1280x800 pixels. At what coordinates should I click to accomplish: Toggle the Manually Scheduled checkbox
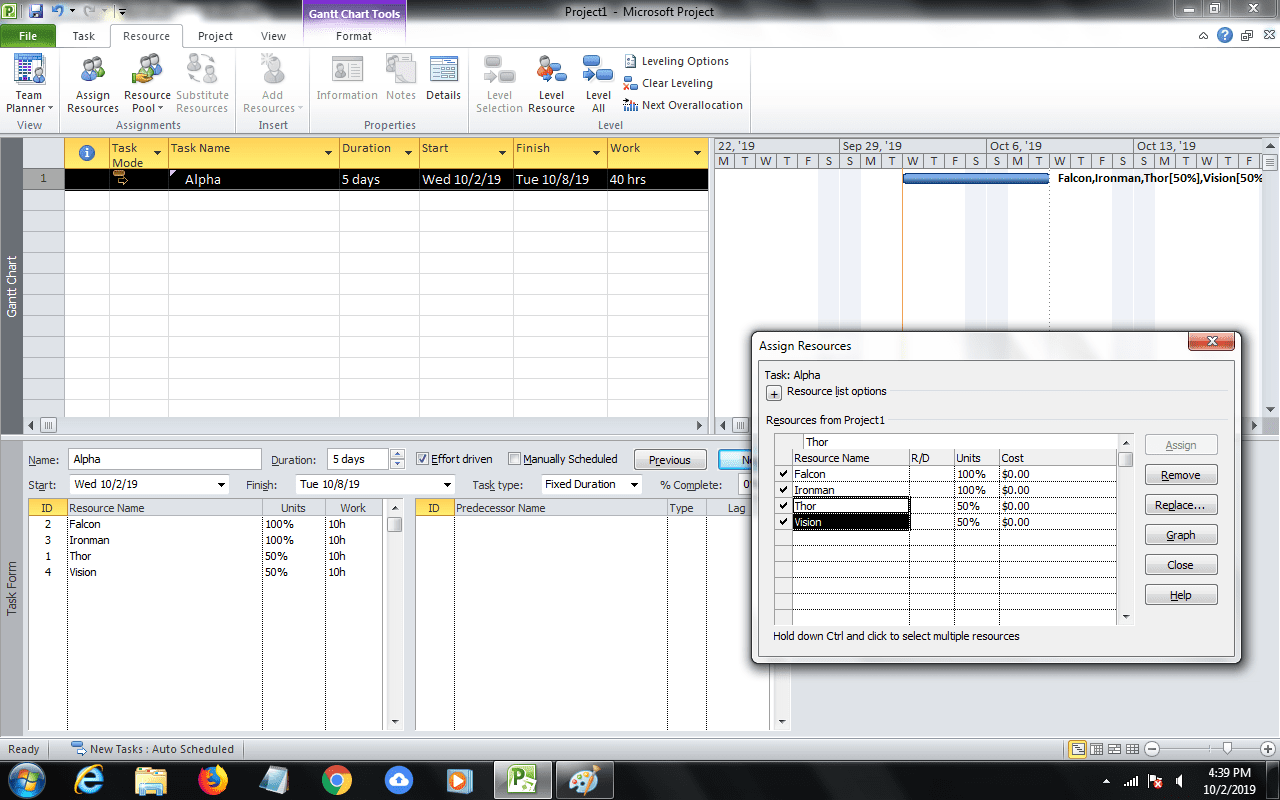[514, 459]
